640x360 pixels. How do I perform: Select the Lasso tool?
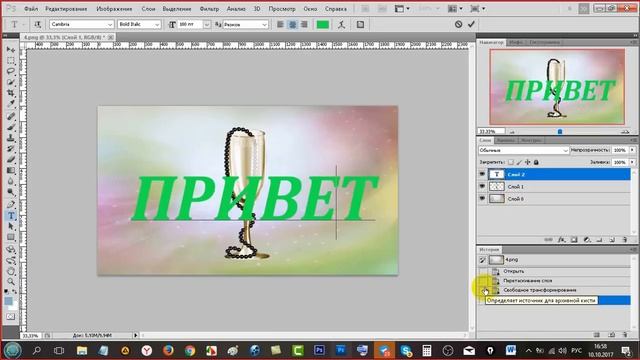point(11,71)
